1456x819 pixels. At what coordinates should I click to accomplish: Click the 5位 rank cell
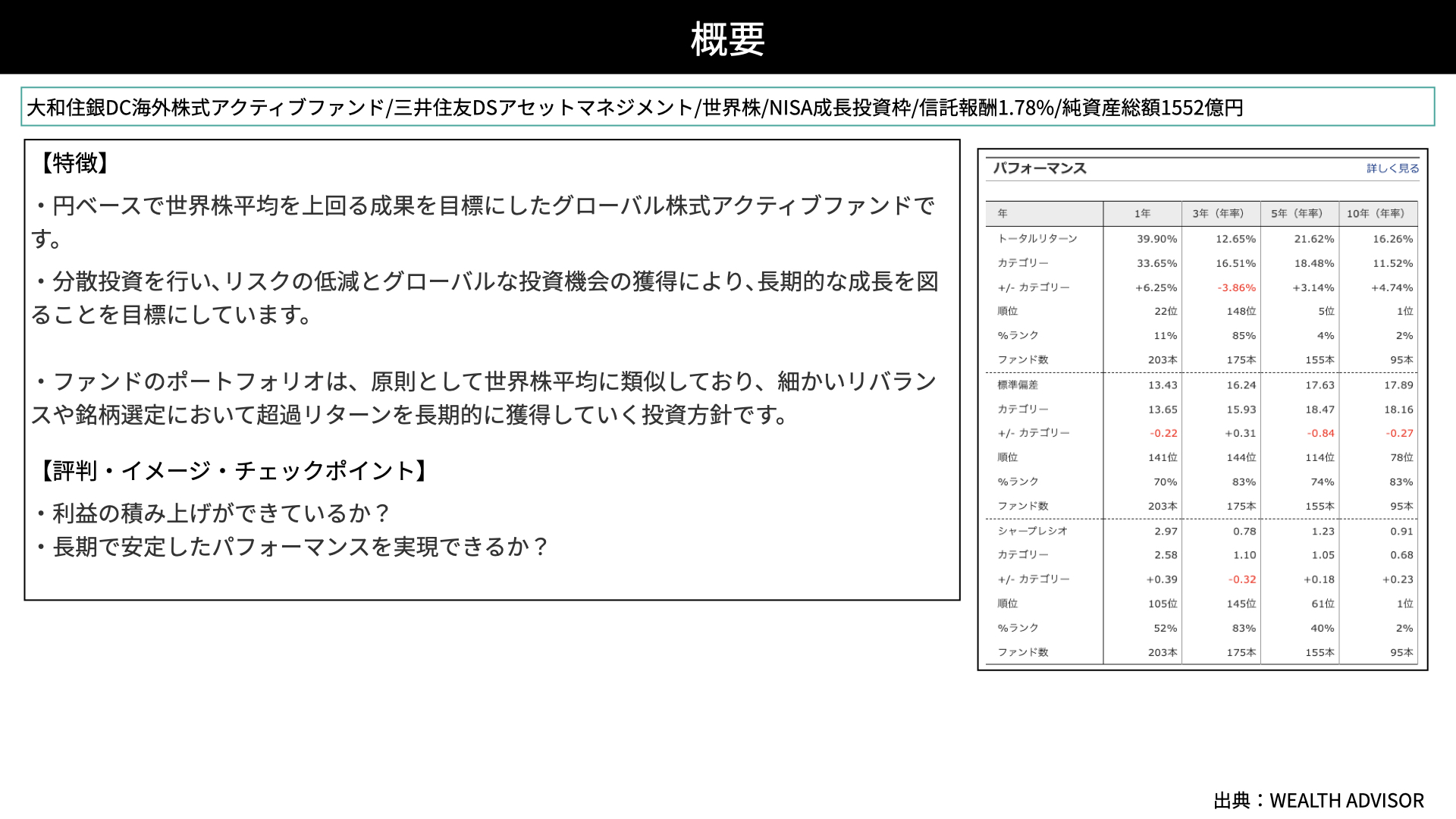coord(1326,312)
